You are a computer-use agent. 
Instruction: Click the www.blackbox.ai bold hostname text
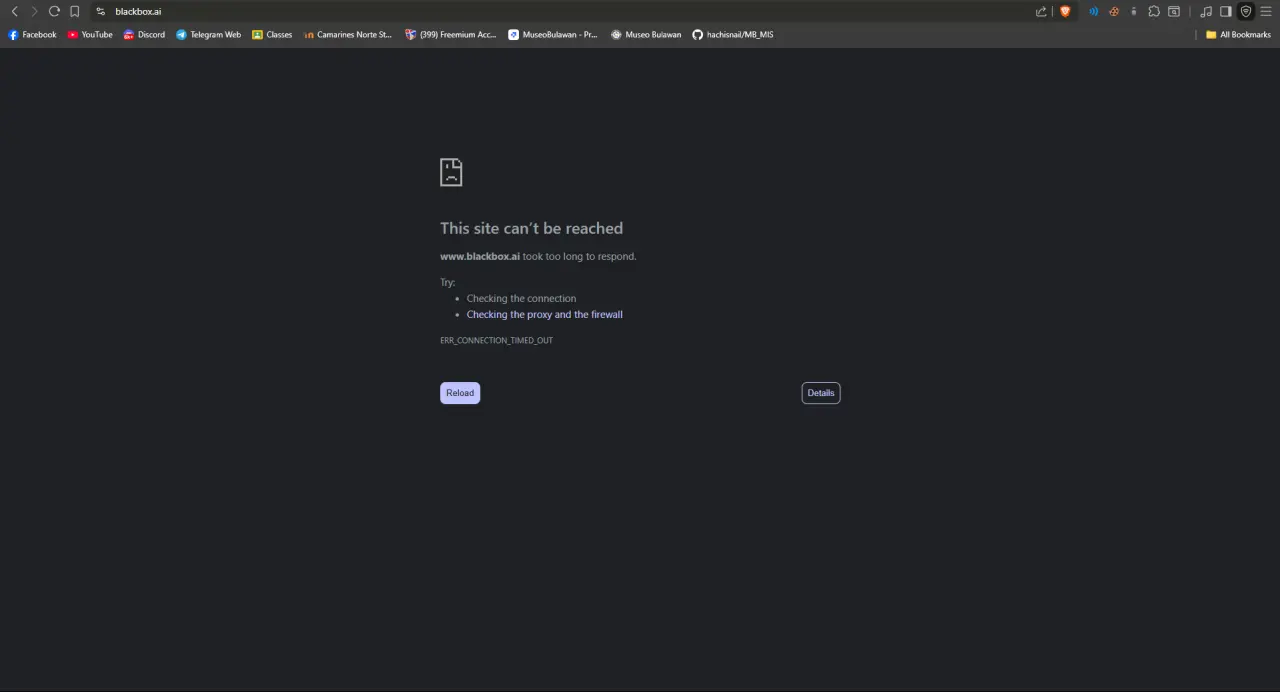480,256
